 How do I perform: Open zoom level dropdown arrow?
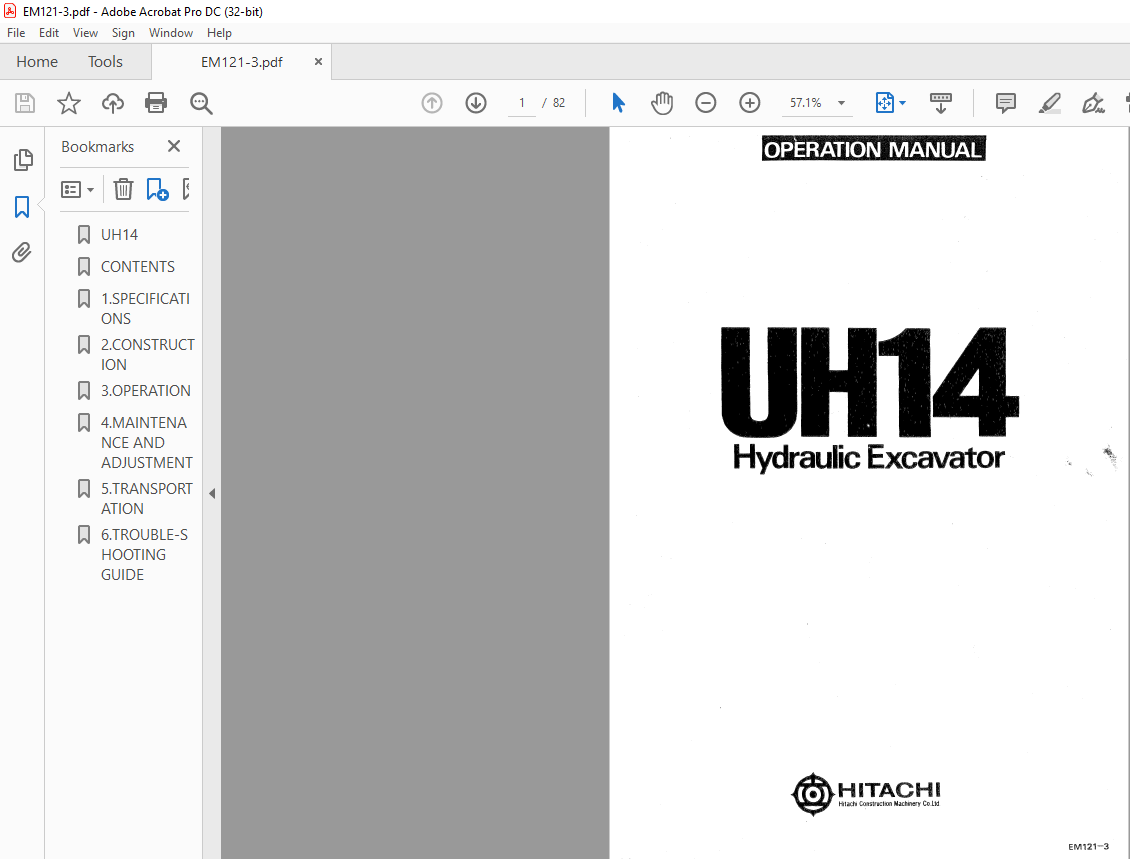pyautogui.click(x=841, y=103)
